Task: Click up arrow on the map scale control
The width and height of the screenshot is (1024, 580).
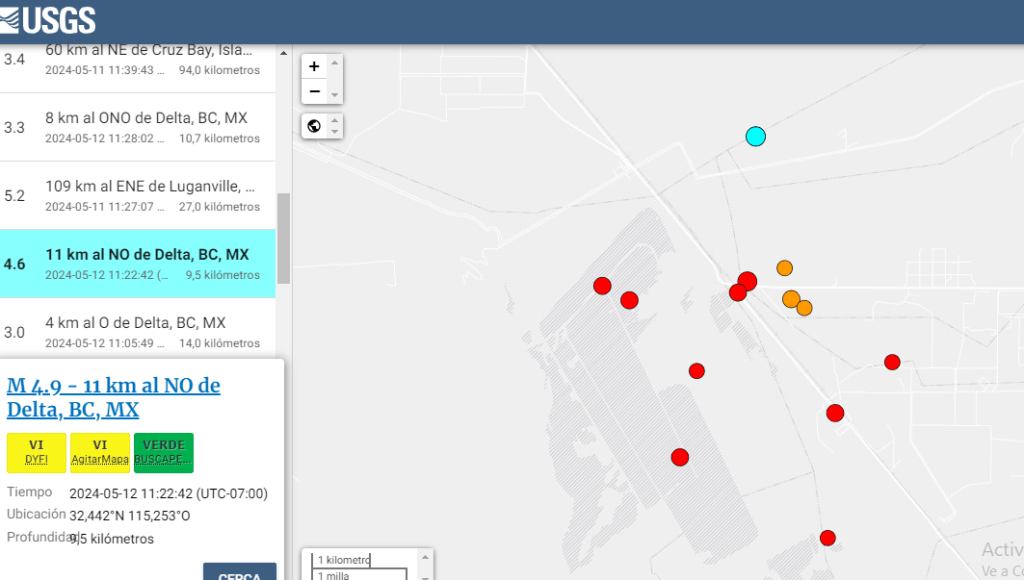Action: (426, 555)
